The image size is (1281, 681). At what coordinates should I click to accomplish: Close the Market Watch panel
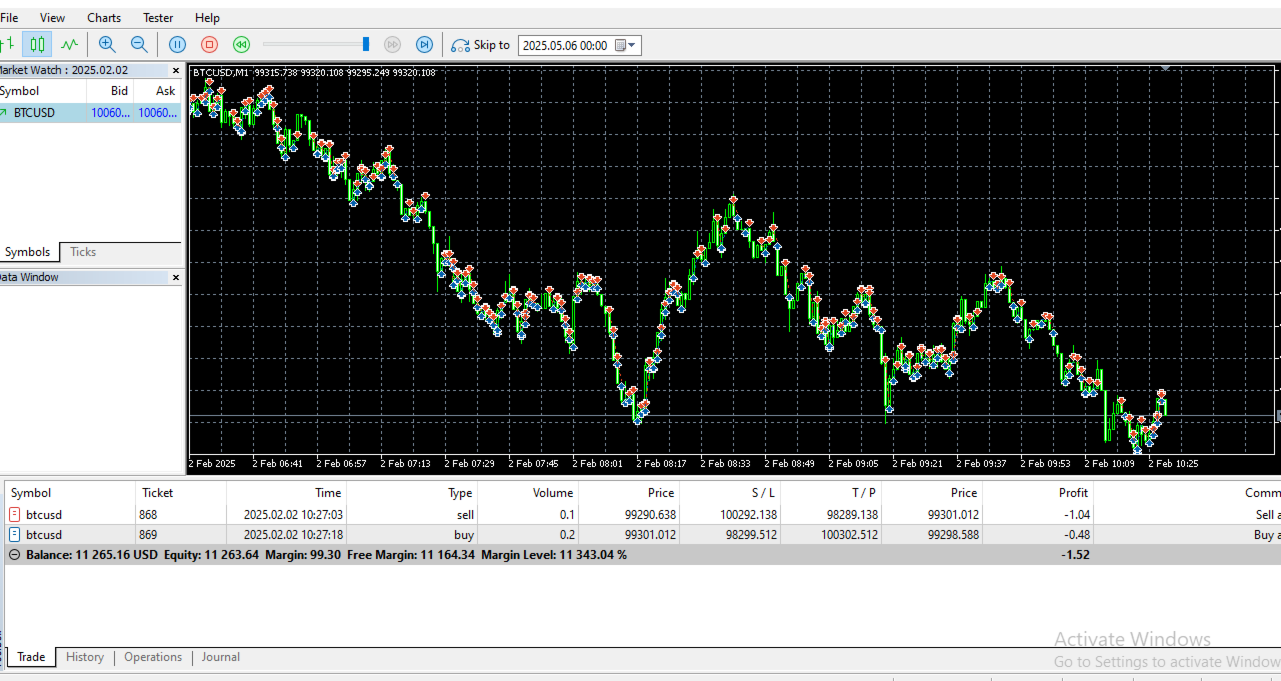click(x=176, y=71)
